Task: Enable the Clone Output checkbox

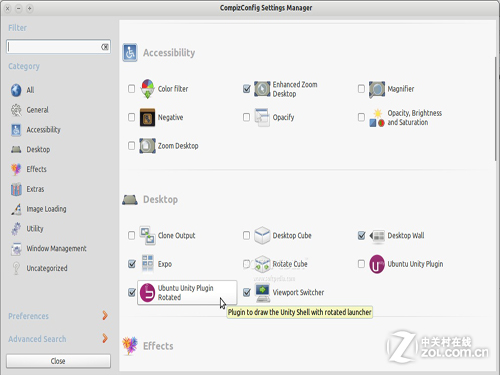Action: pos(131,236)
